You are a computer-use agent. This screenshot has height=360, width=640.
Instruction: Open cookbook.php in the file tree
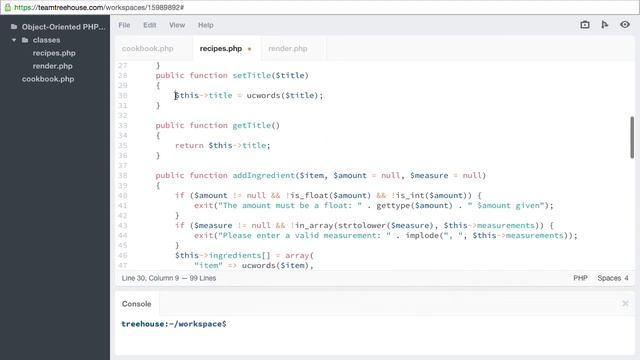pos(48,79)
